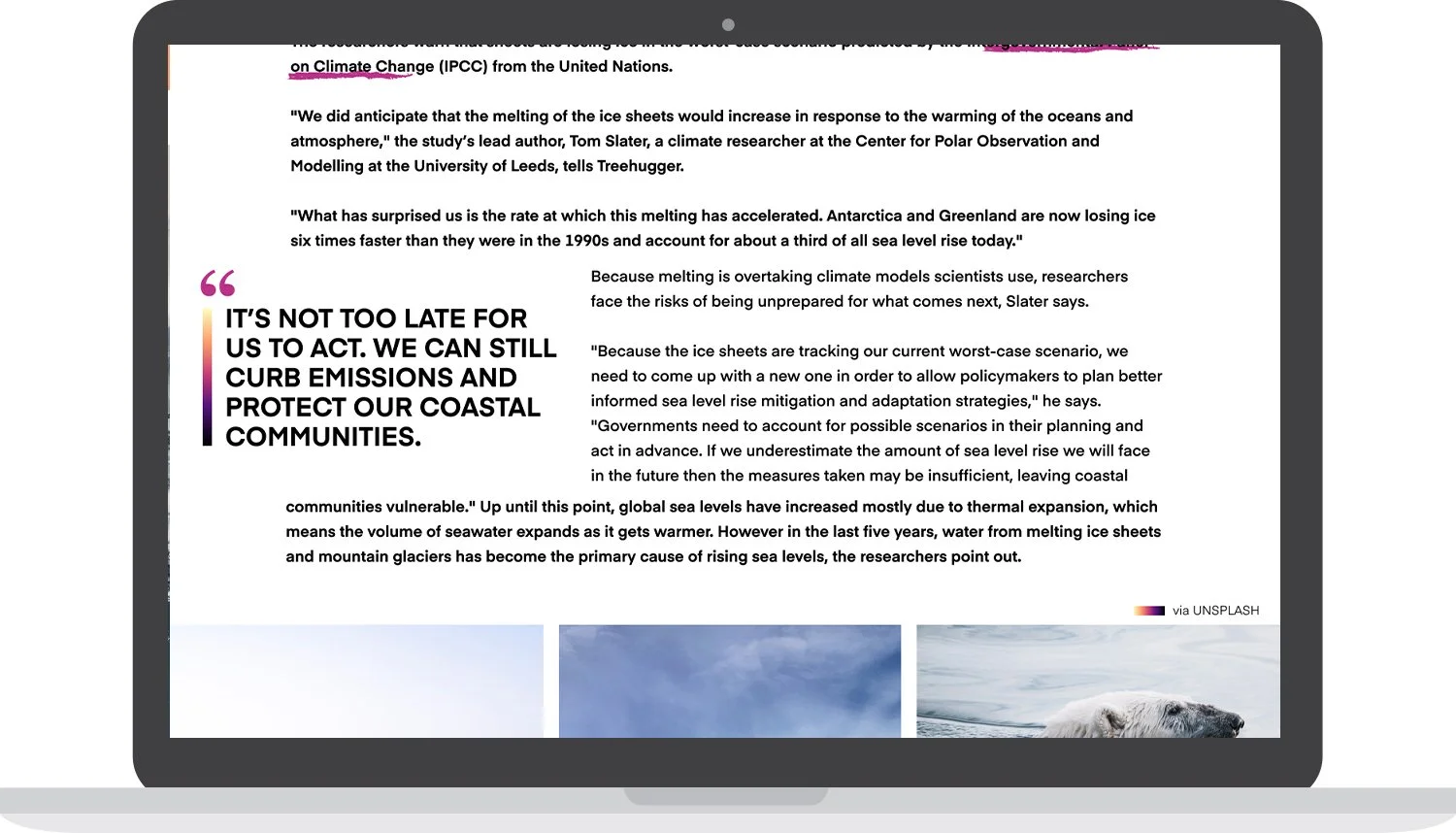The width and height of the screenshot is (1456, 833).
Task: Select the pale sky photo thumbnail
Action: click(357, 681)
